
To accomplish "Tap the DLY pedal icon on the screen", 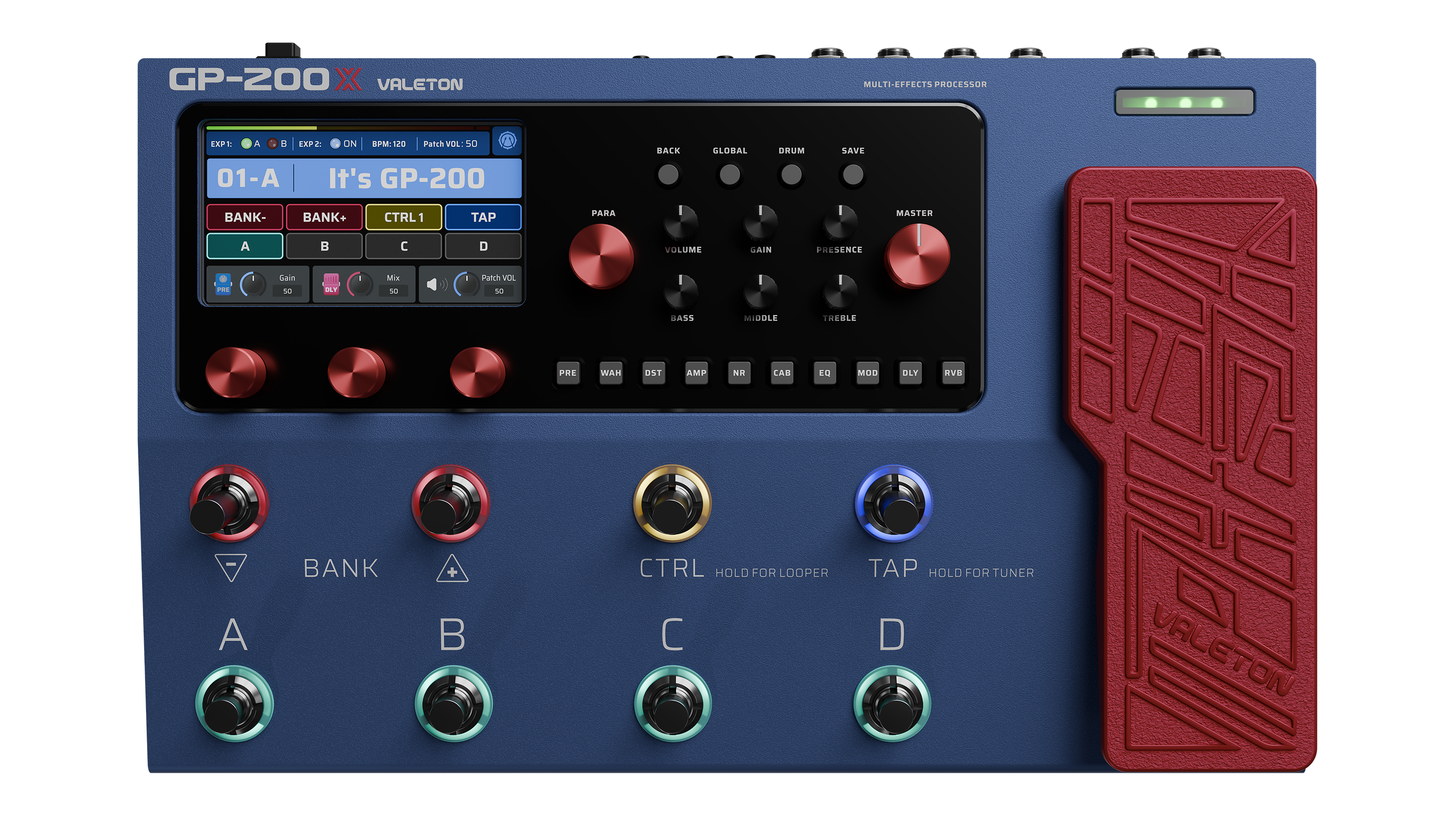I will (332, 284).
